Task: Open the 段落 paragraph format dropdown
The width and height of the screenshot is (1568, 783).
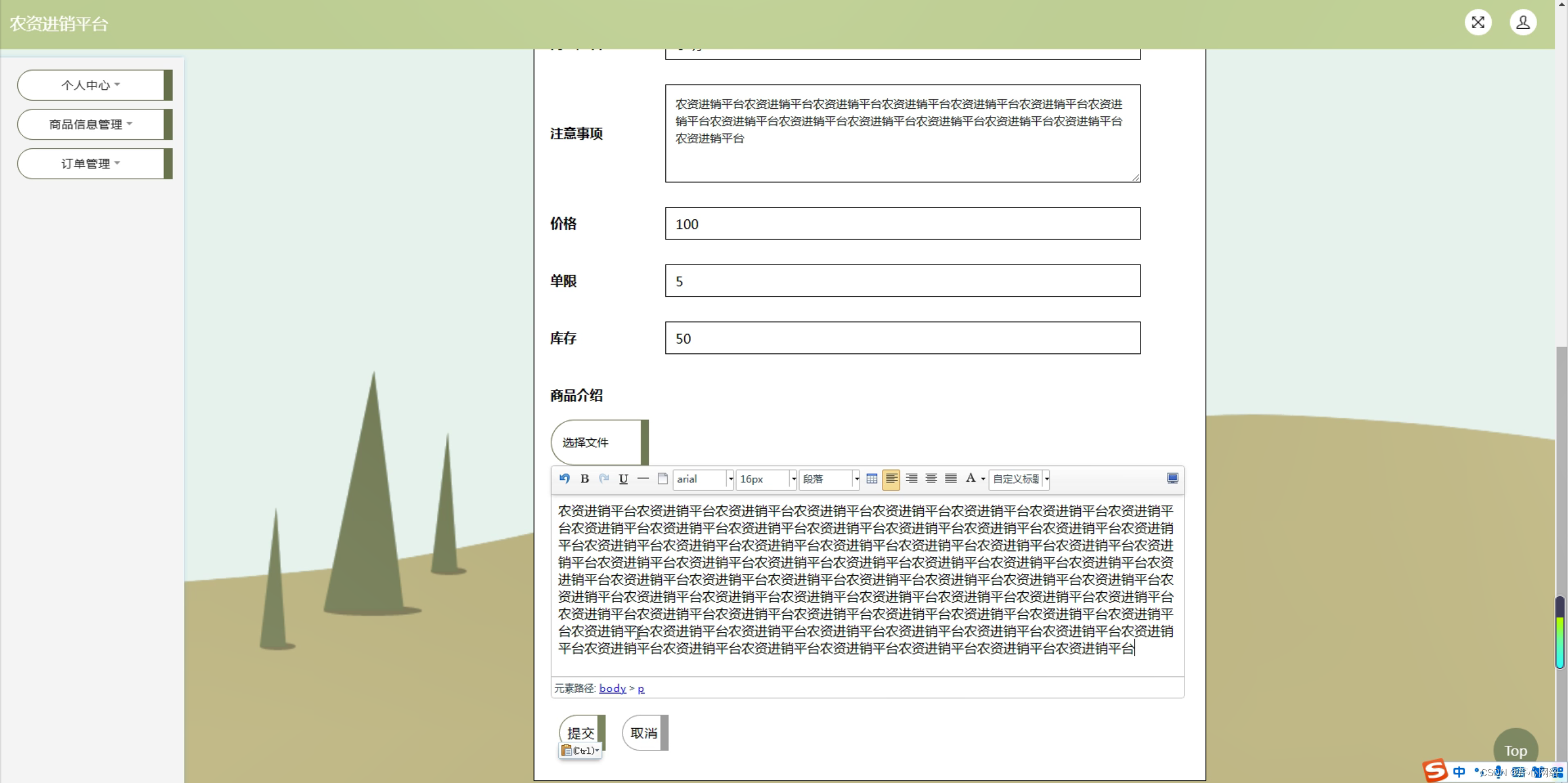Action: pos(856,479)
